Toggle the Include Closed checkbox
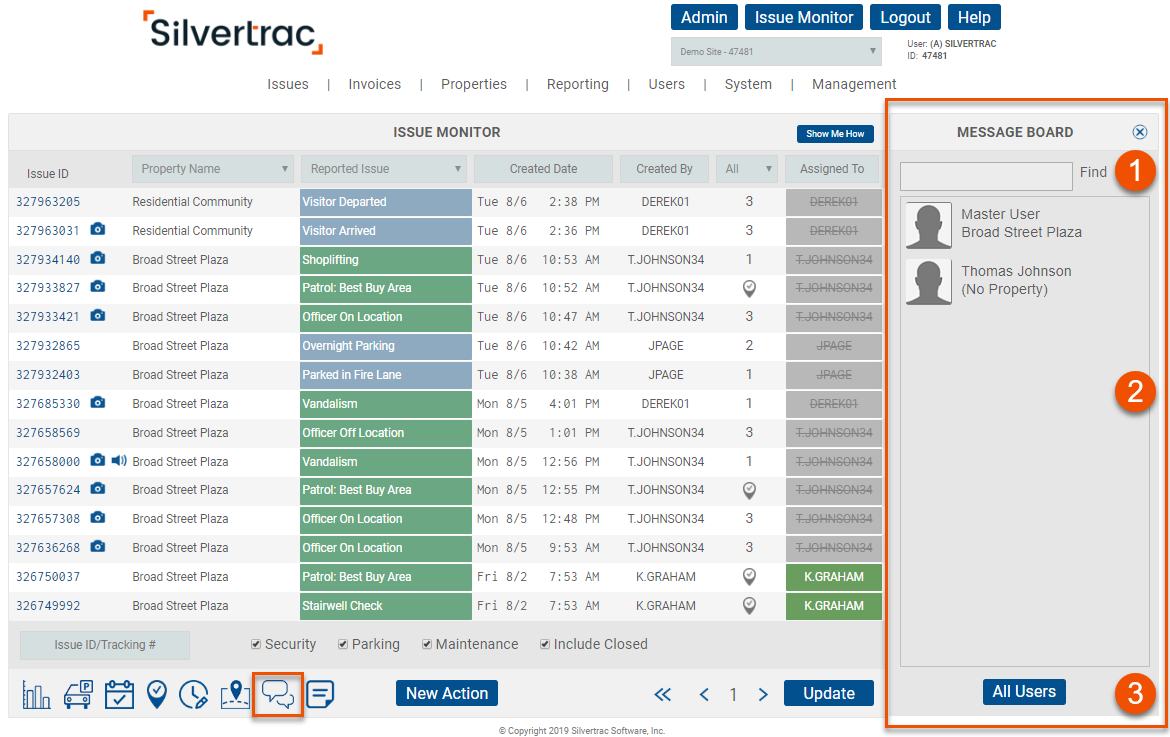 click(545, 644)
